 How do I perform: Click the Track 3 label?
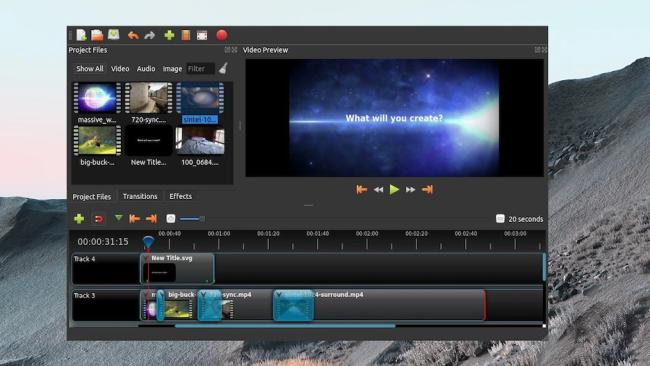[85, 296]
